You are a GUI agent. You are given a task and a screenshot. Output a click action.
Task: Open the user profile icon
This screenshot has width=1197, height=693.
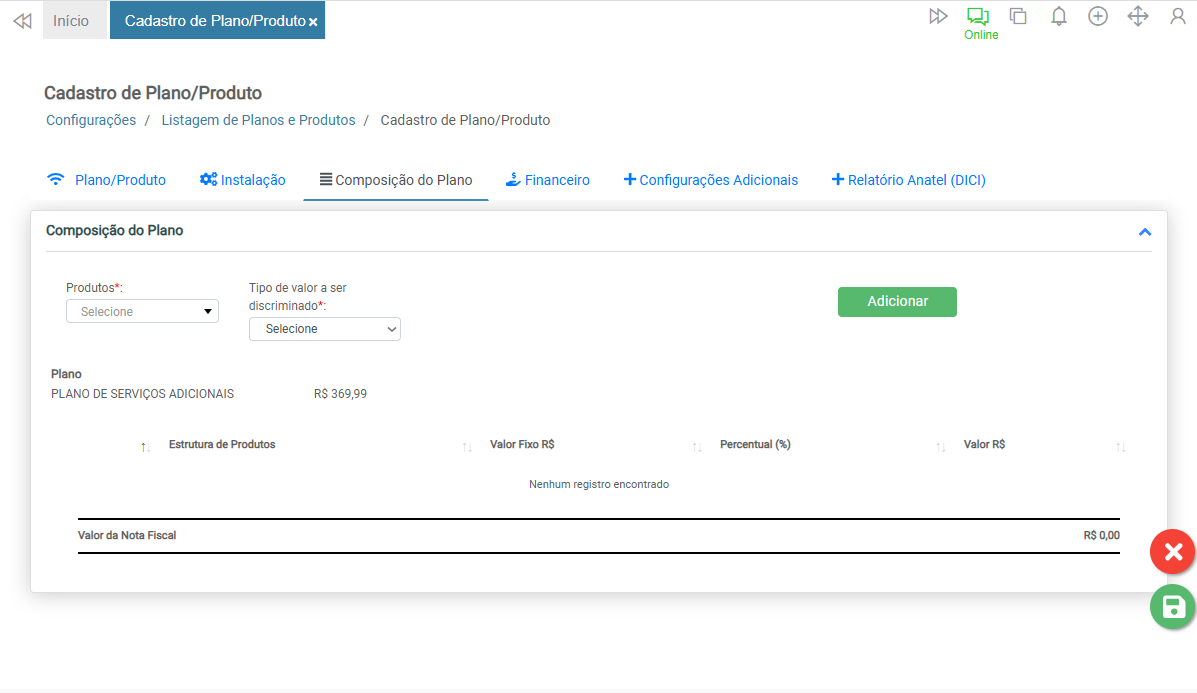1178,16
